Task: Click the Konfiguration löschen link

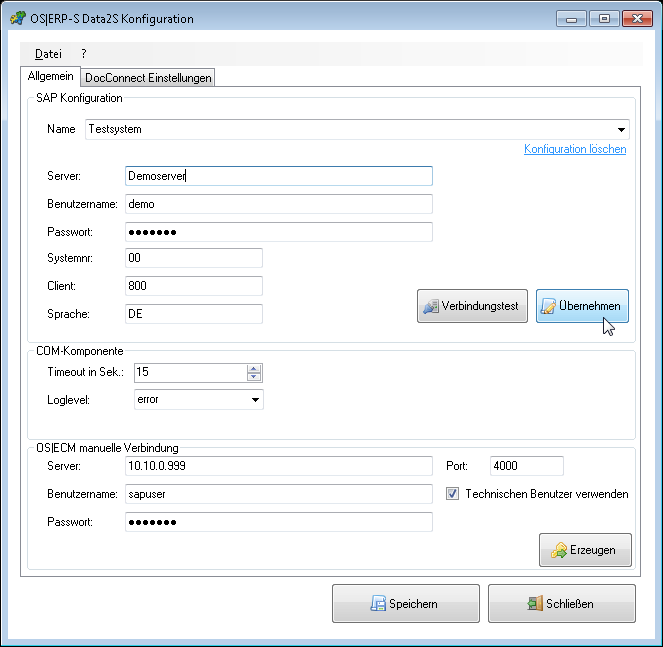Action: [x=575, y=149]
